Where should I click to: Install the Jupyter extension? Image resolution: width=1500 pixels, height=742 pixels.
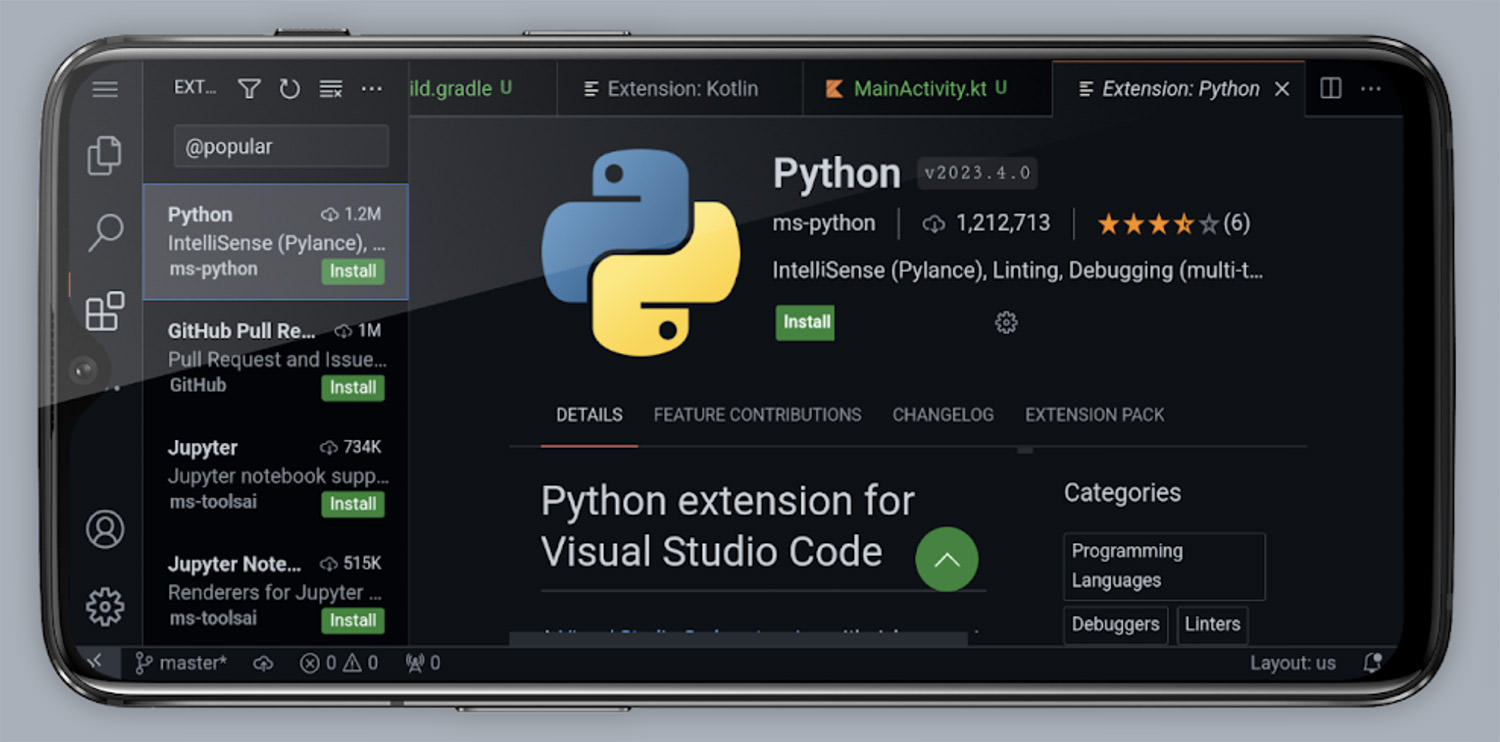click(x=353, y=504)
